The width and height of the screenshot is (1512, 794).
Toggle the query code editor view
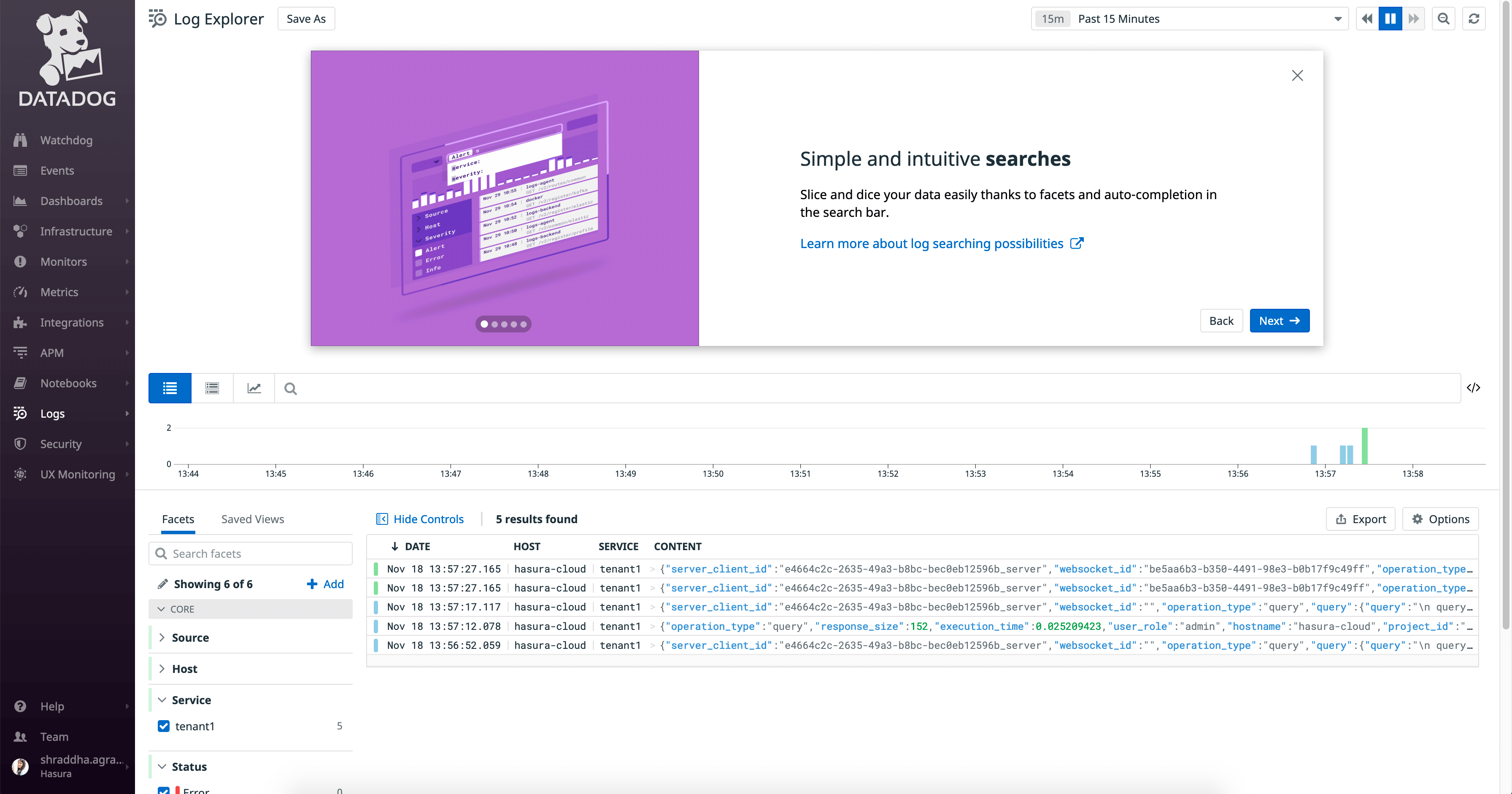coord(1473,388)
